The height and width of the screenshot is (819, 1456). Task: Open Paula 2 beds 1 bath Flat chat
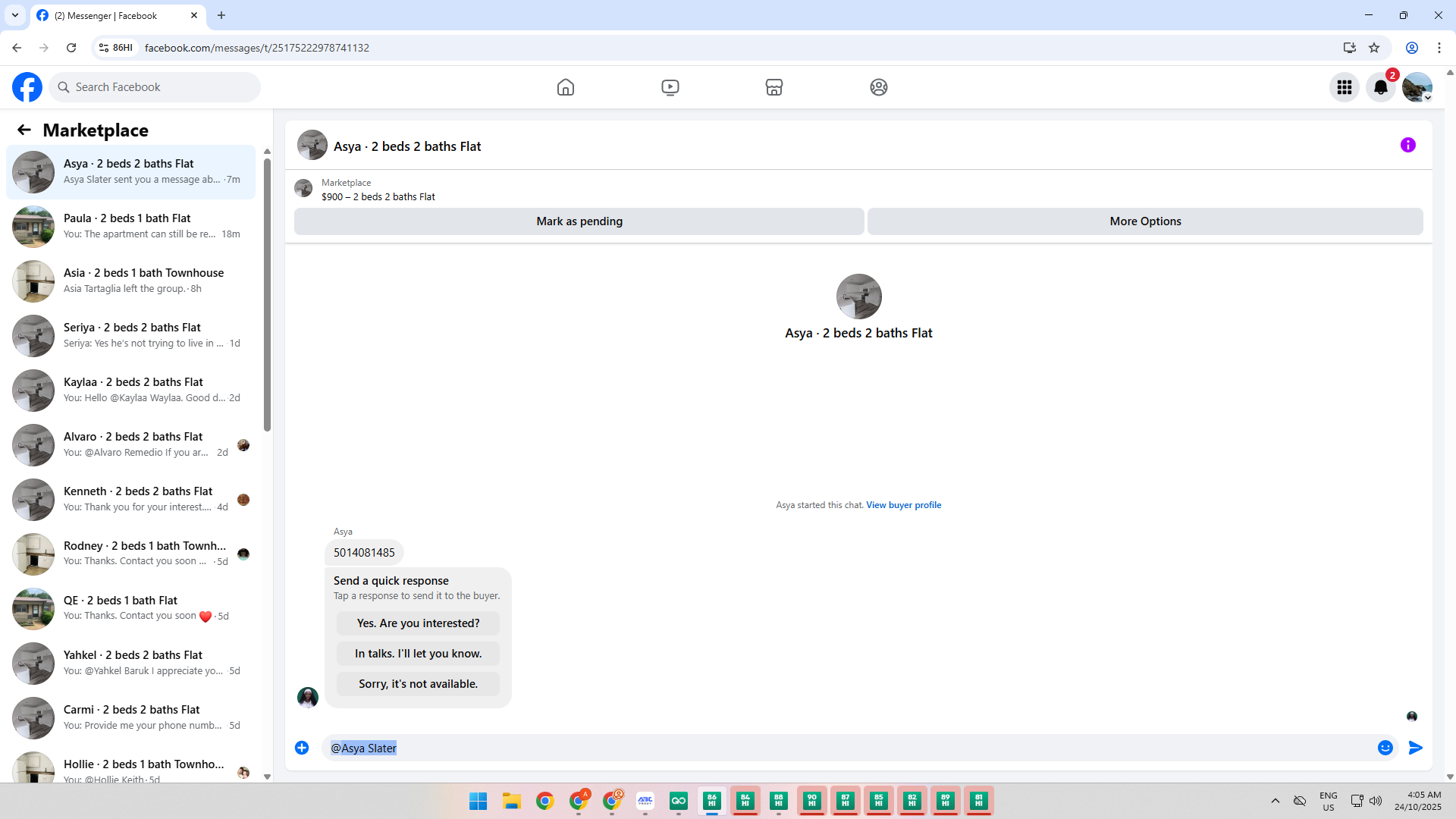(130, 227)
